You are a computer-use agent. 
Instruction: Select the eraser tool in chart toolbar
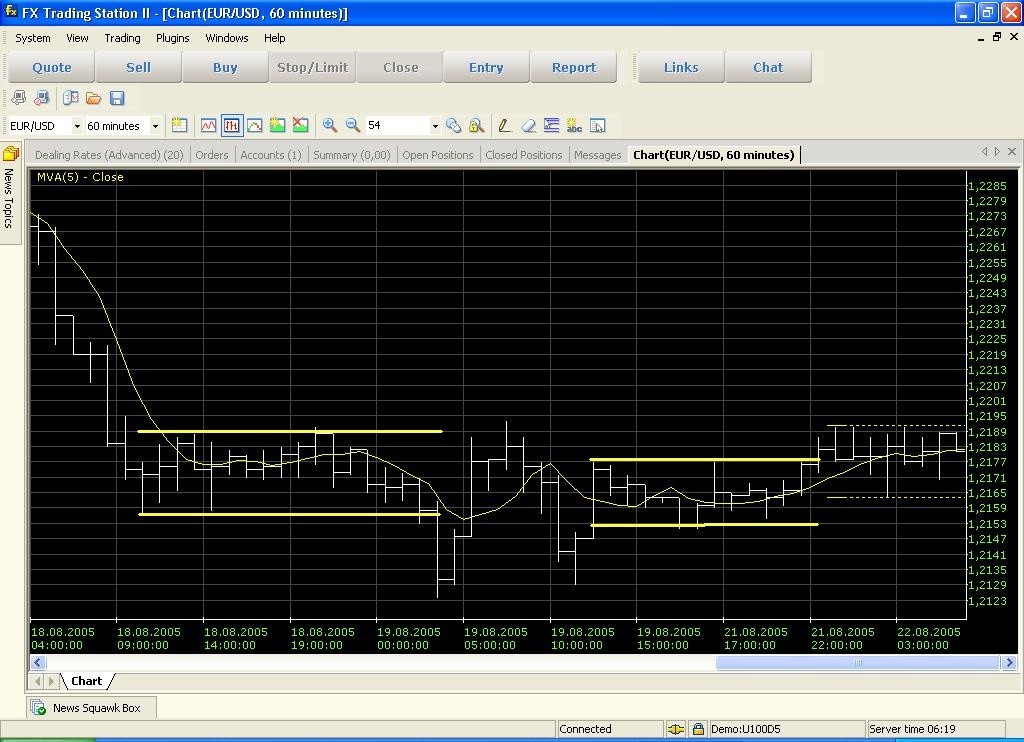point(528,125)
